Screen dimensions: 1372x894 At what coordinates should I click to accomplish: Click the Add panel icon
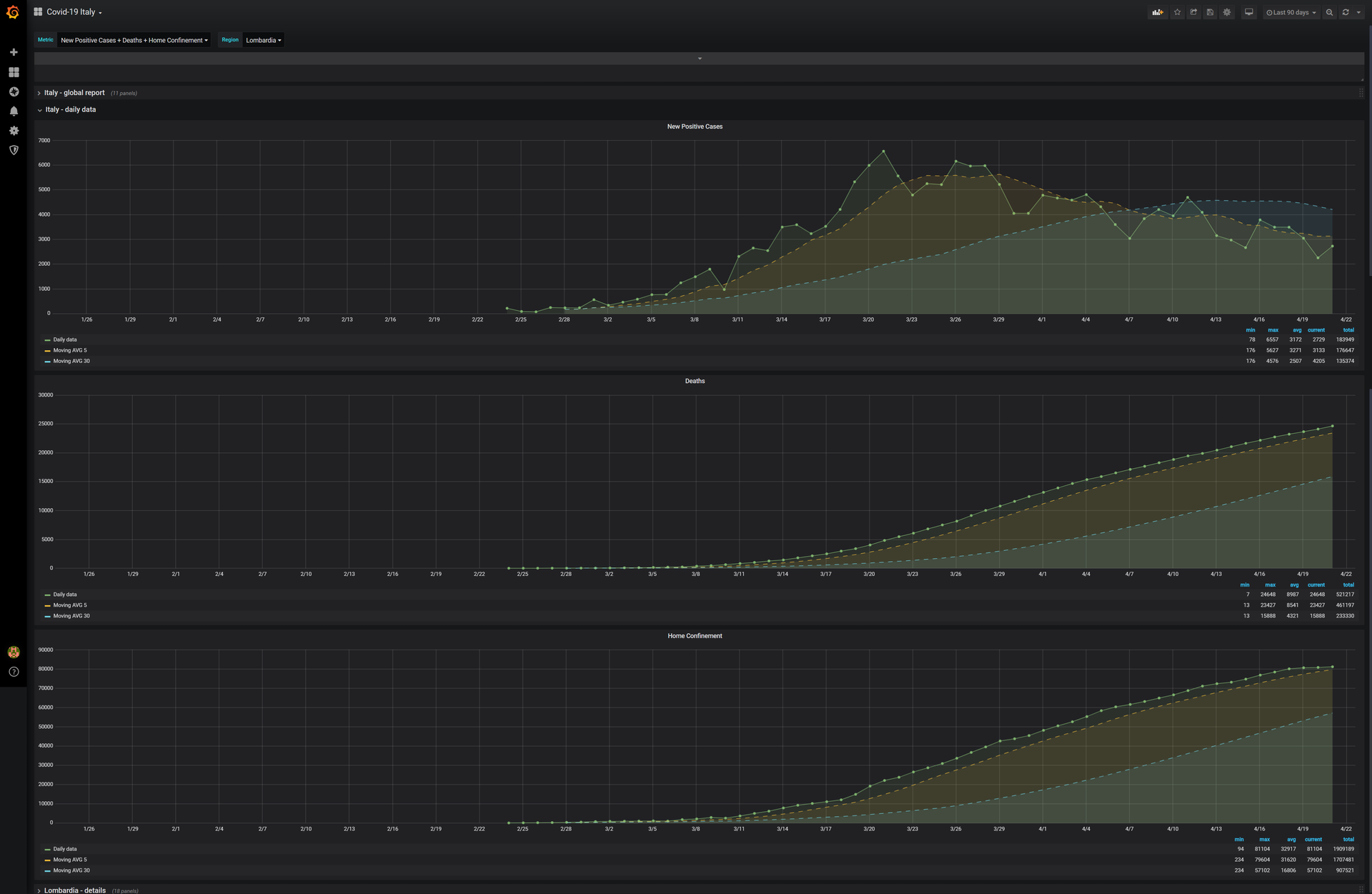pos(1157,12)
